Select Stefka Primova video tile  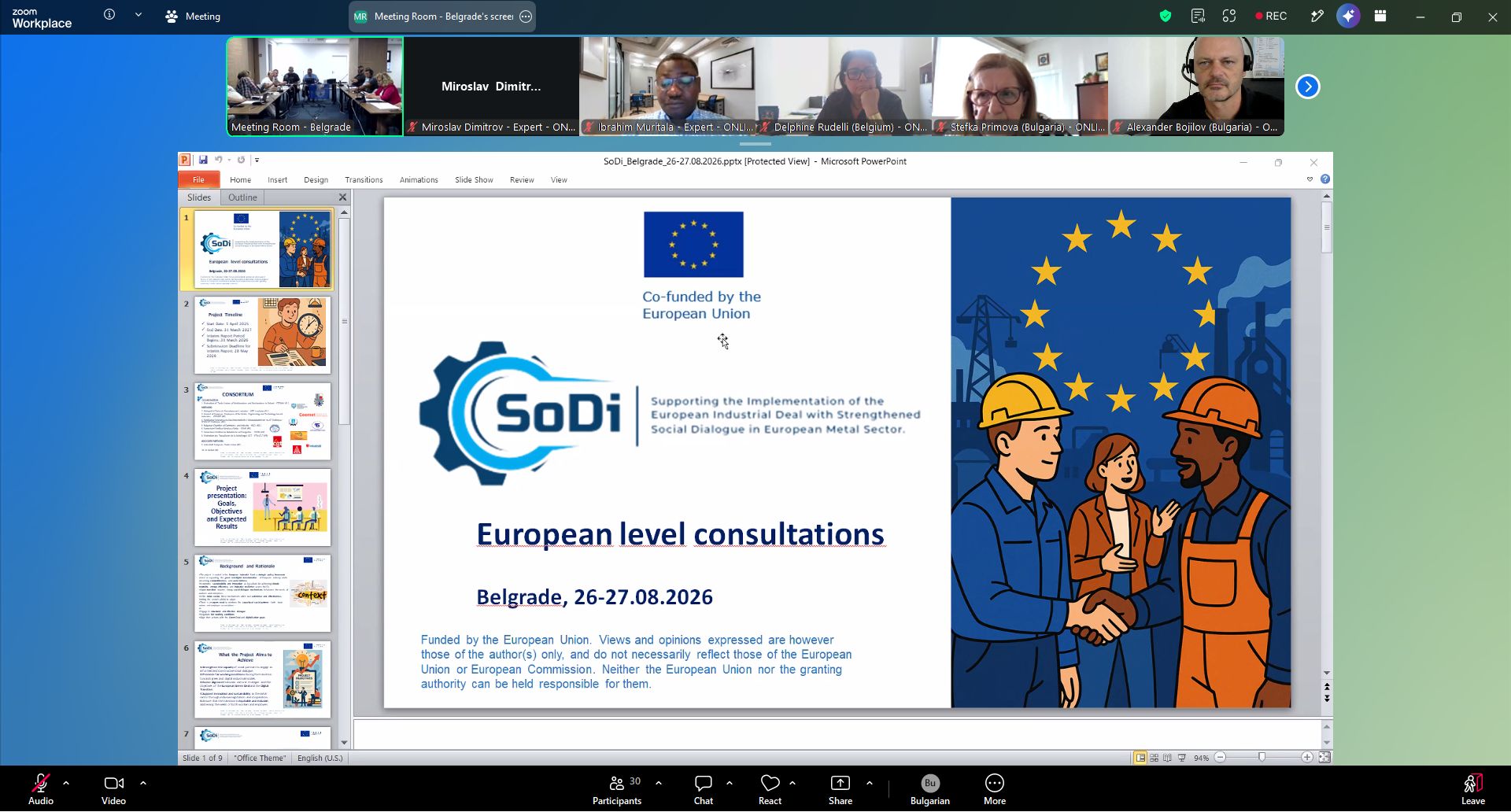(x=1020, y=87)
